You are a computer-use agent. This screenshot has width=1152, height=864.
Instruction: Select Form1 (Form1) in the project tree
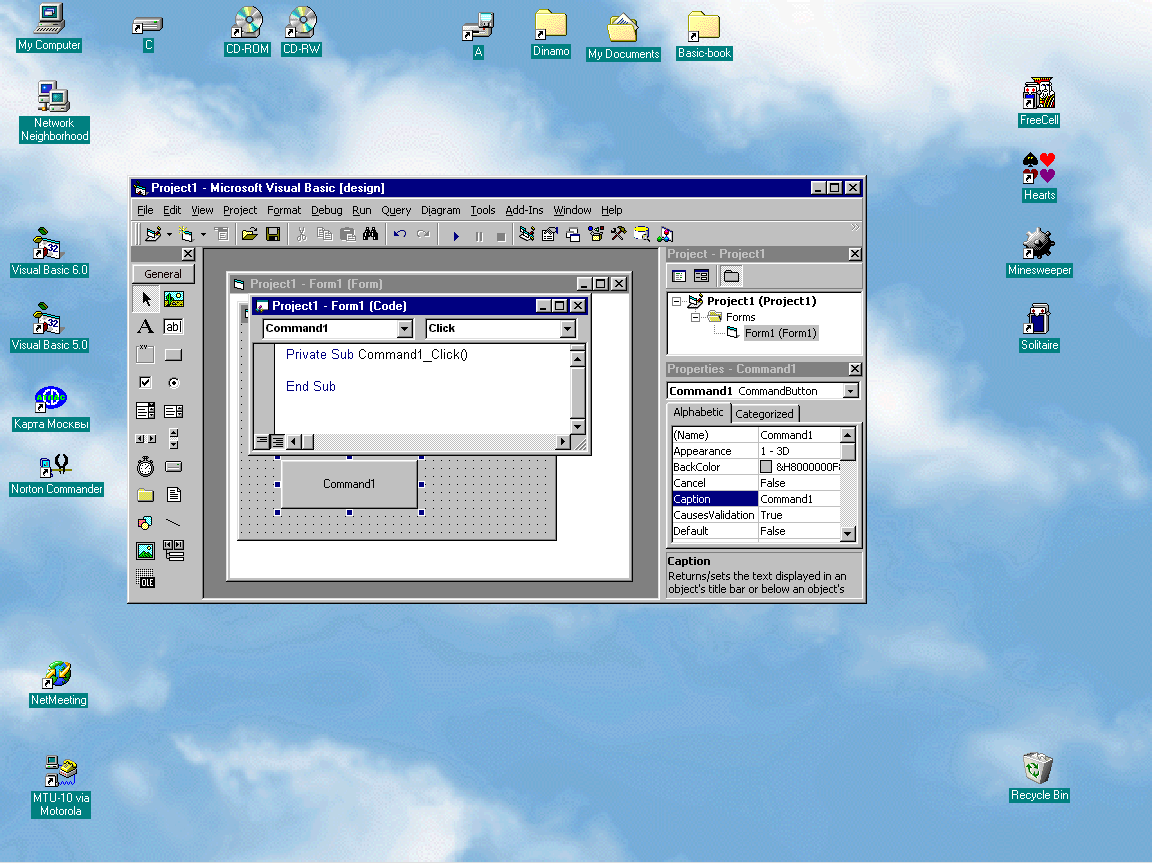pyautogui.click(x=780, y=334)
